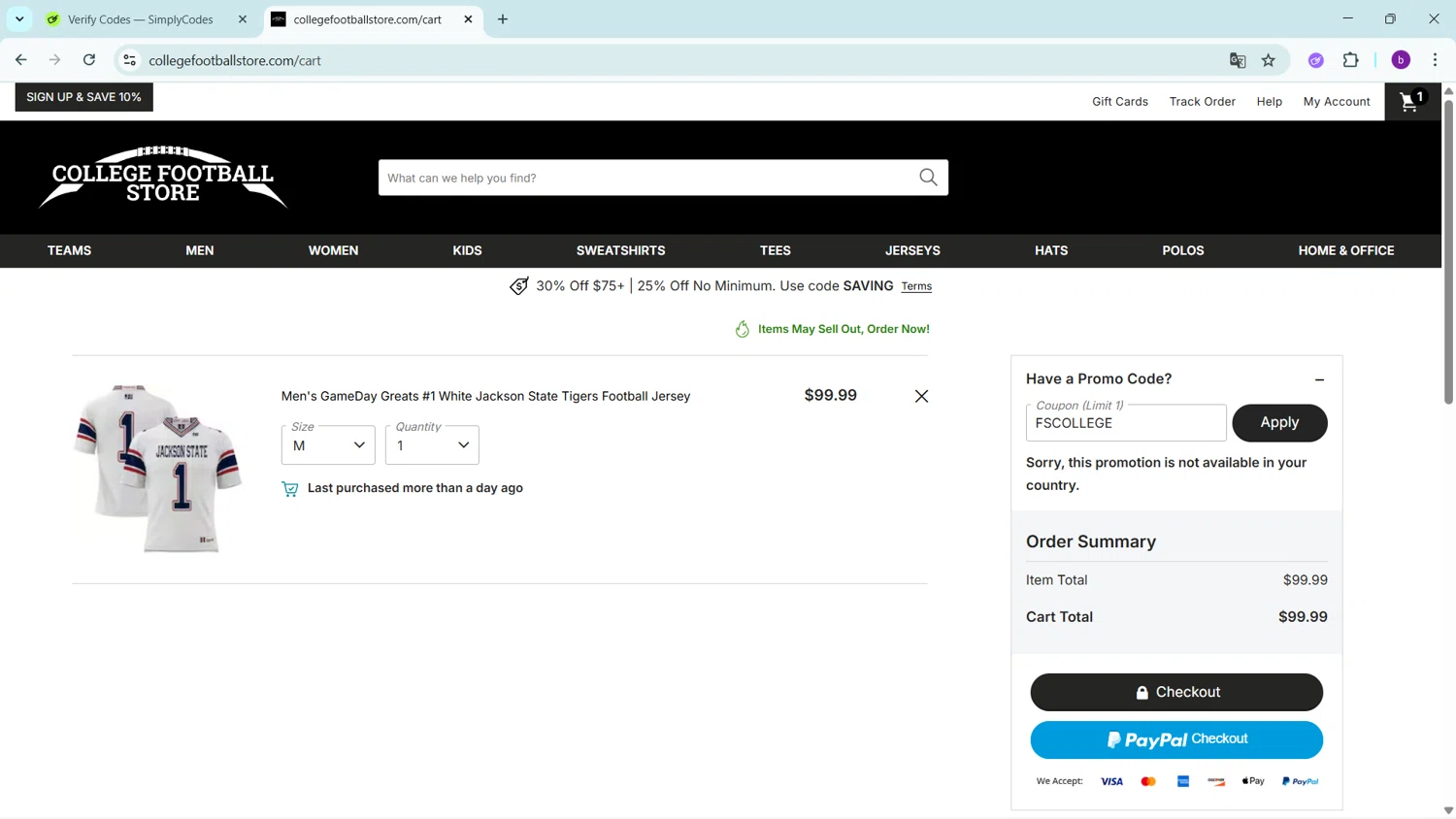Open Help link
Screen dimensions: 1456x819
click(1269, 102)
